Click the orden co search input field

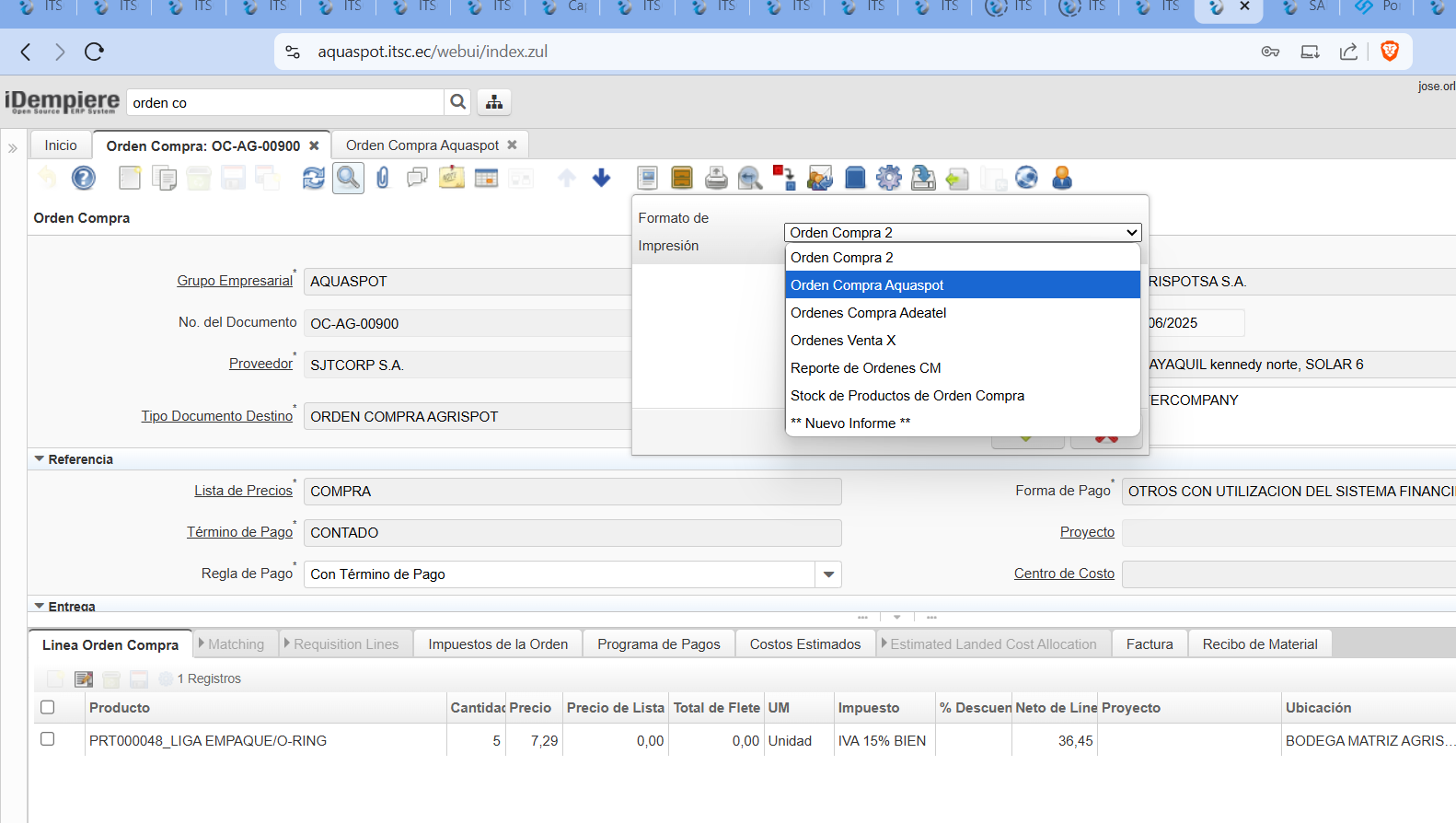(x=285, y=102)
